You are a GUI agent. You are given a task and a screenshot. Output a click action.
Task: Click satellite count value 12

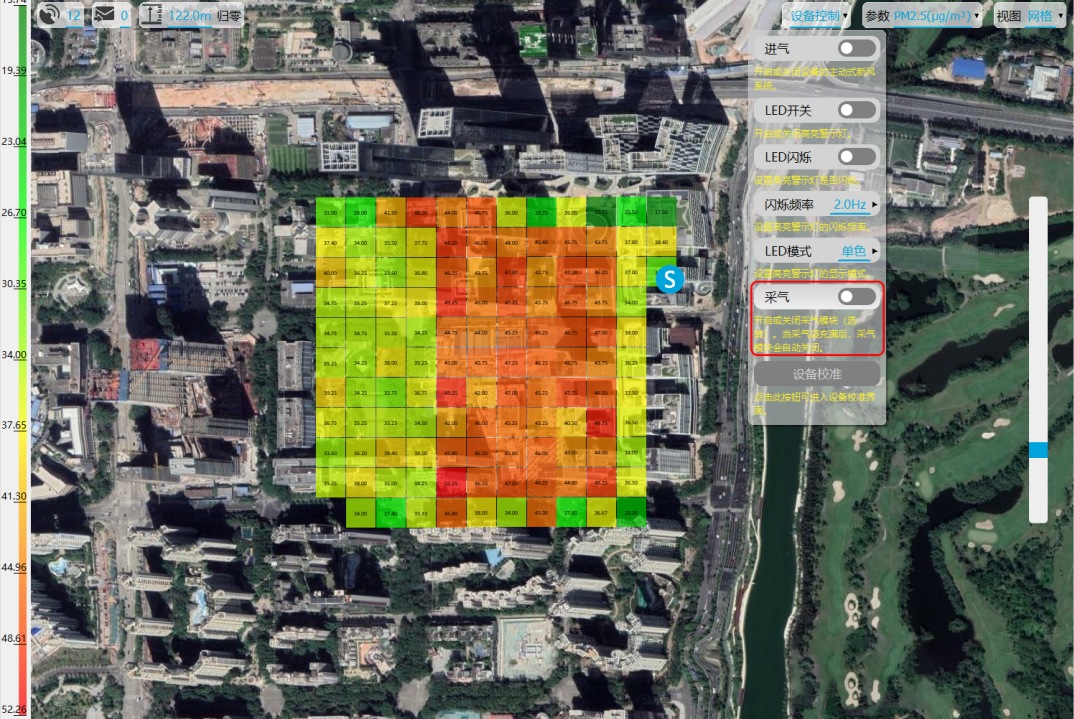pos(73,15)
